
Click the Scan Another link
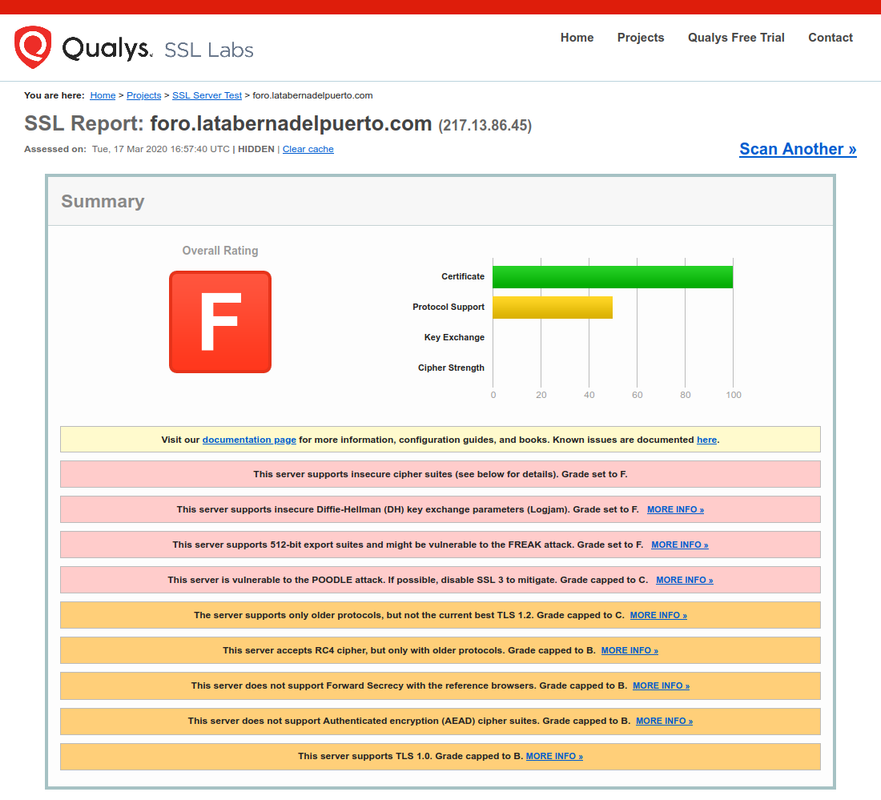[798, 149]
